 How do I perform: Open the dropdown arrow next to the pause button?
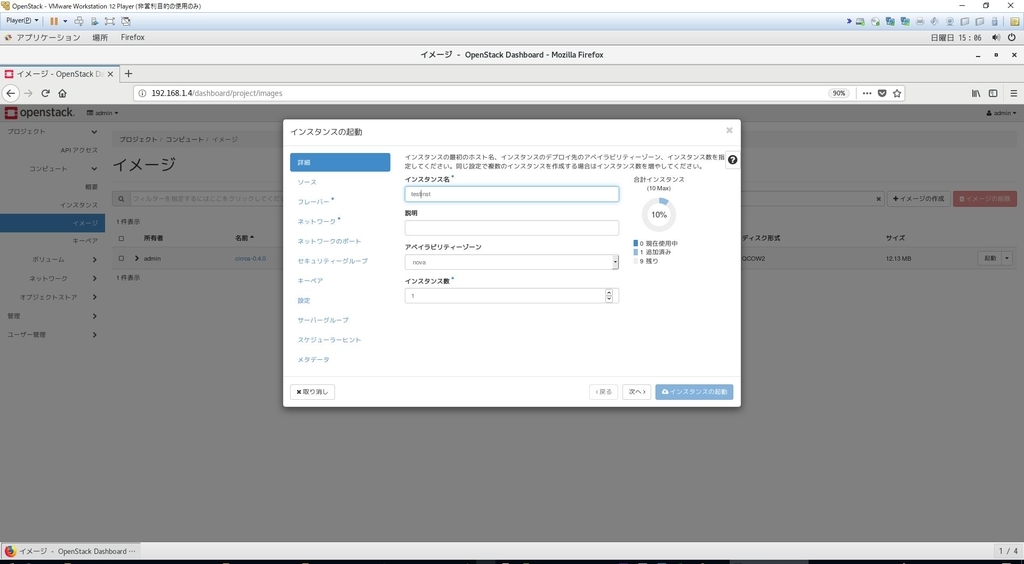[65, 21]
